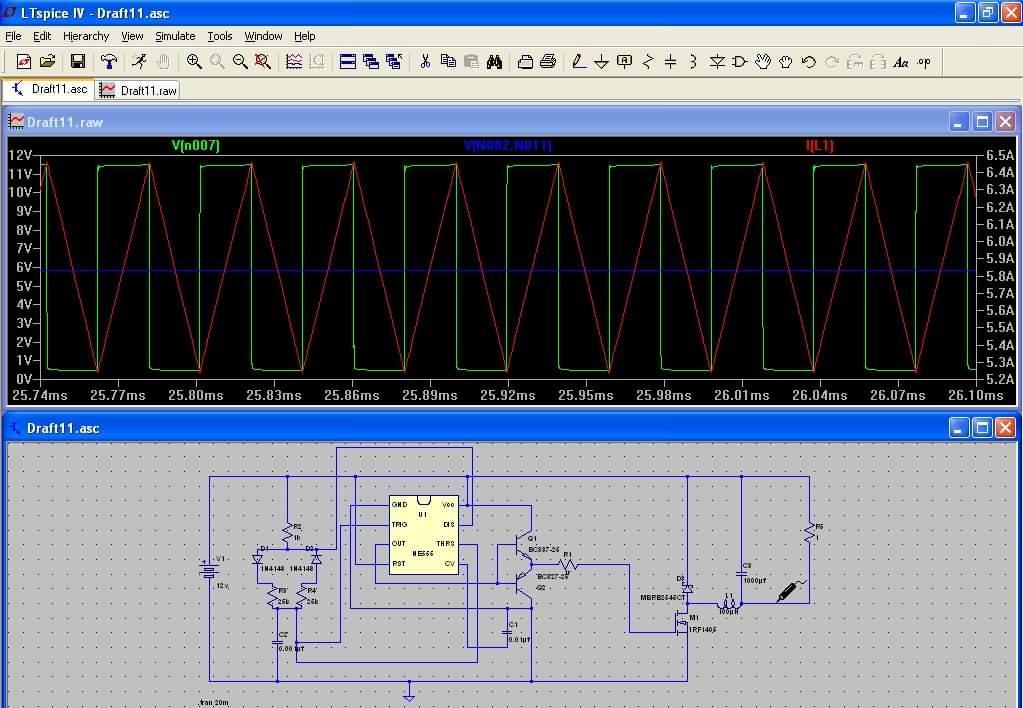Open the Tools menu
1023x708 pixels.
coord(220,36)
